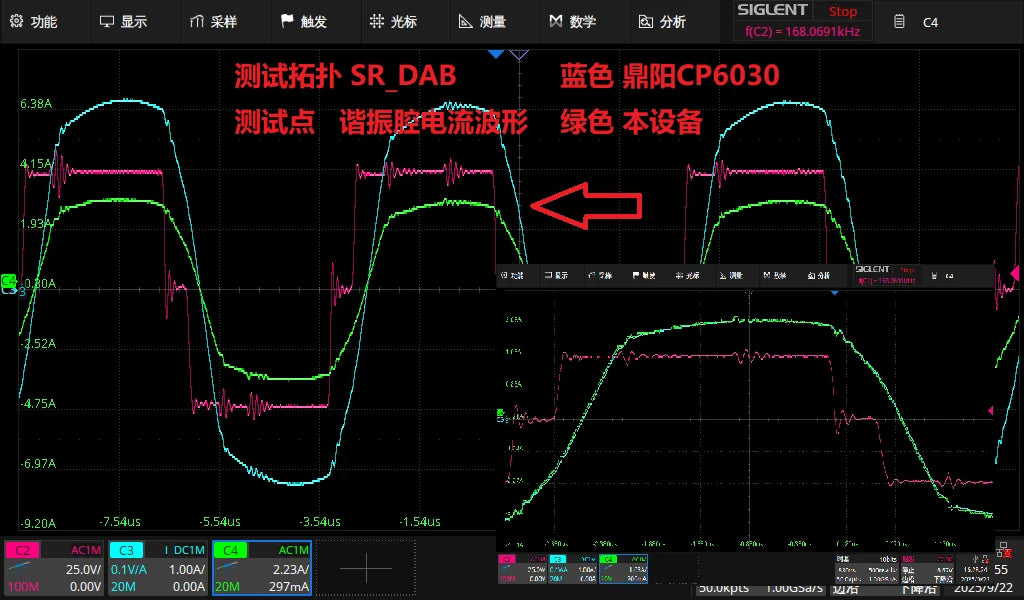1024x600 pixels.
Task: Click the C2 channel box in the inset screenshot
Action: point(523,569)
